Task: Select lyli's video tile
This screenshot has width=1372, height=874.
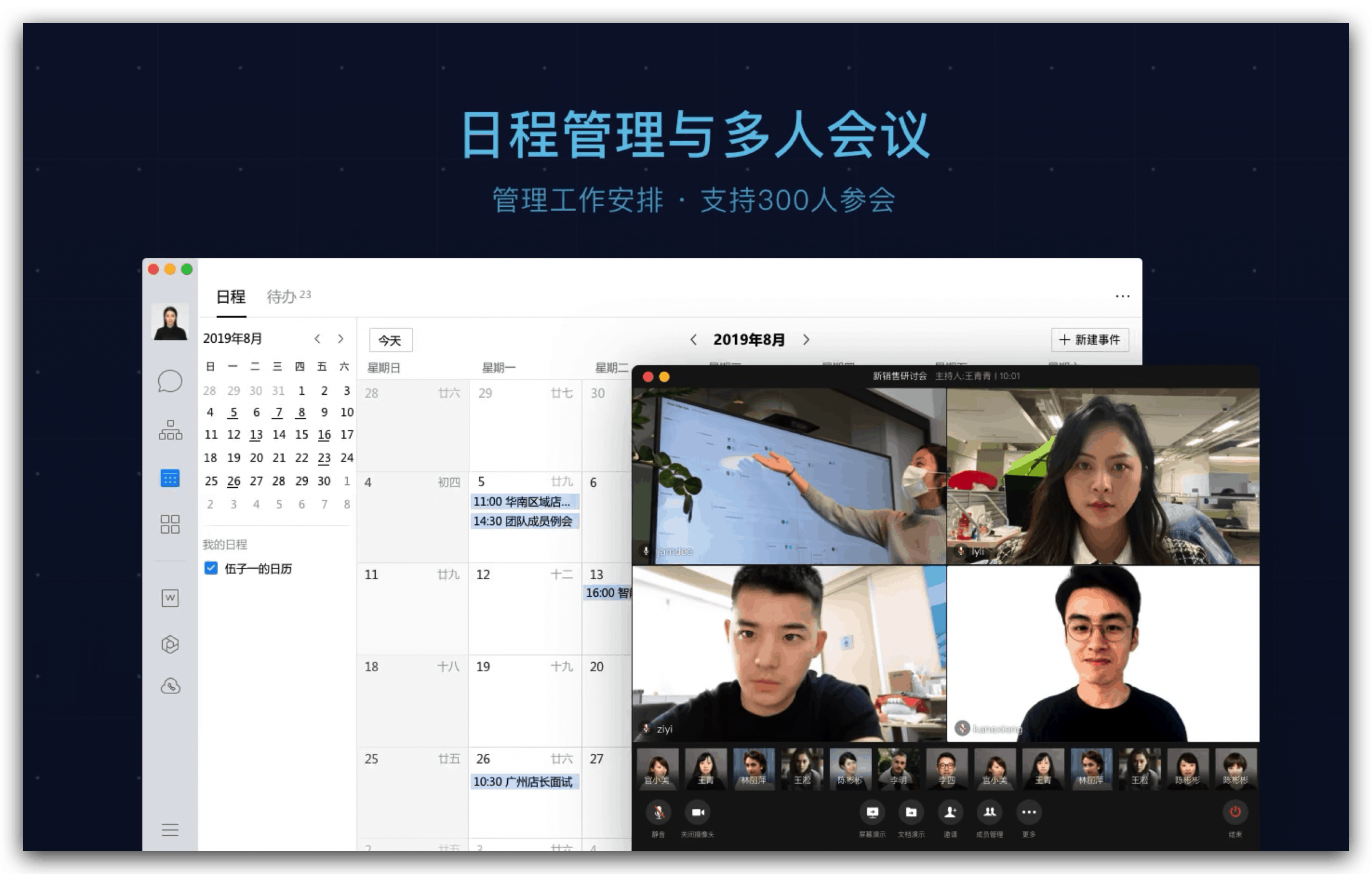Action: click(1103, 476)
